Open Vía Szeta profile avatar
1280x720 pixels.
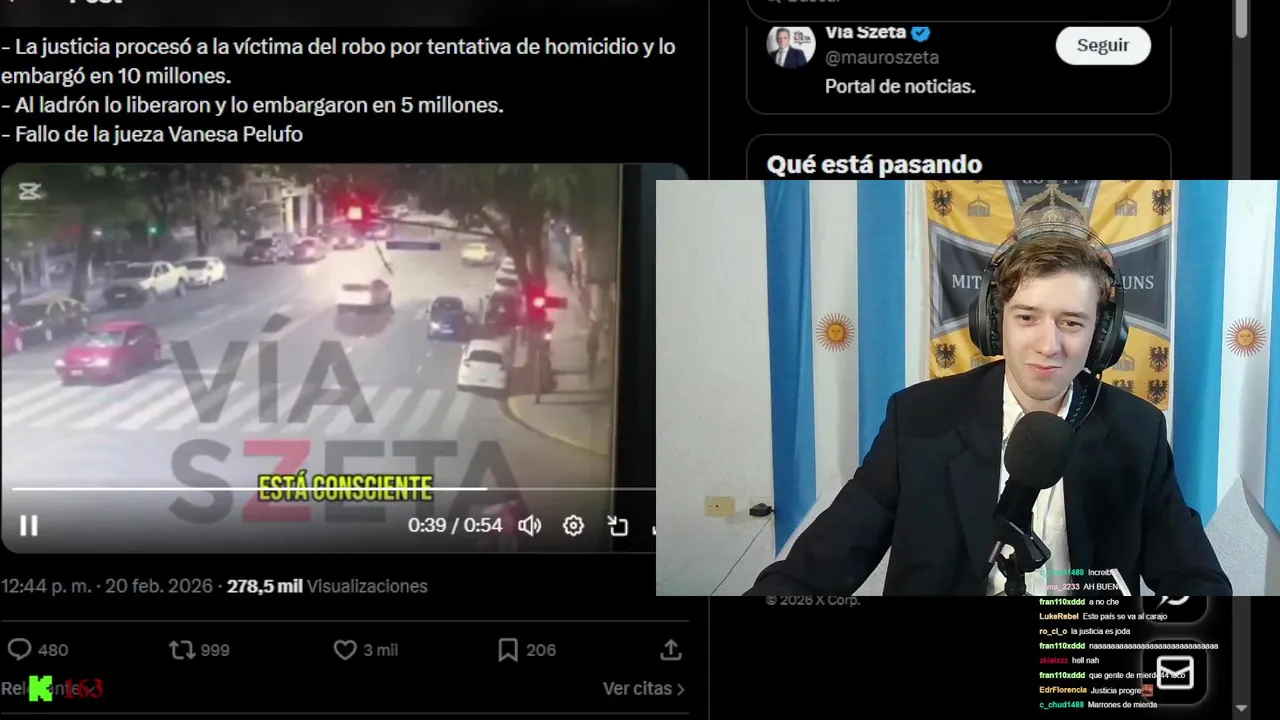pos(791,46)
